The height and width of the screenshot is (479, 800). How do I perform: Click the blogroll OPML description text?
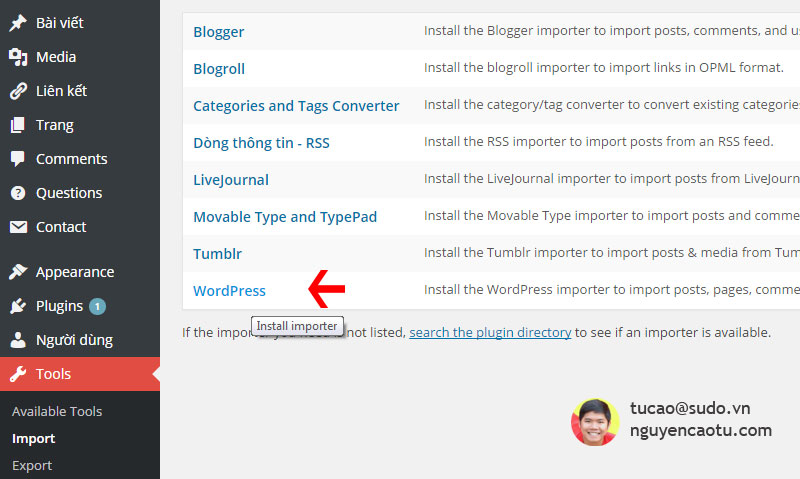click(x=604, y=67)
